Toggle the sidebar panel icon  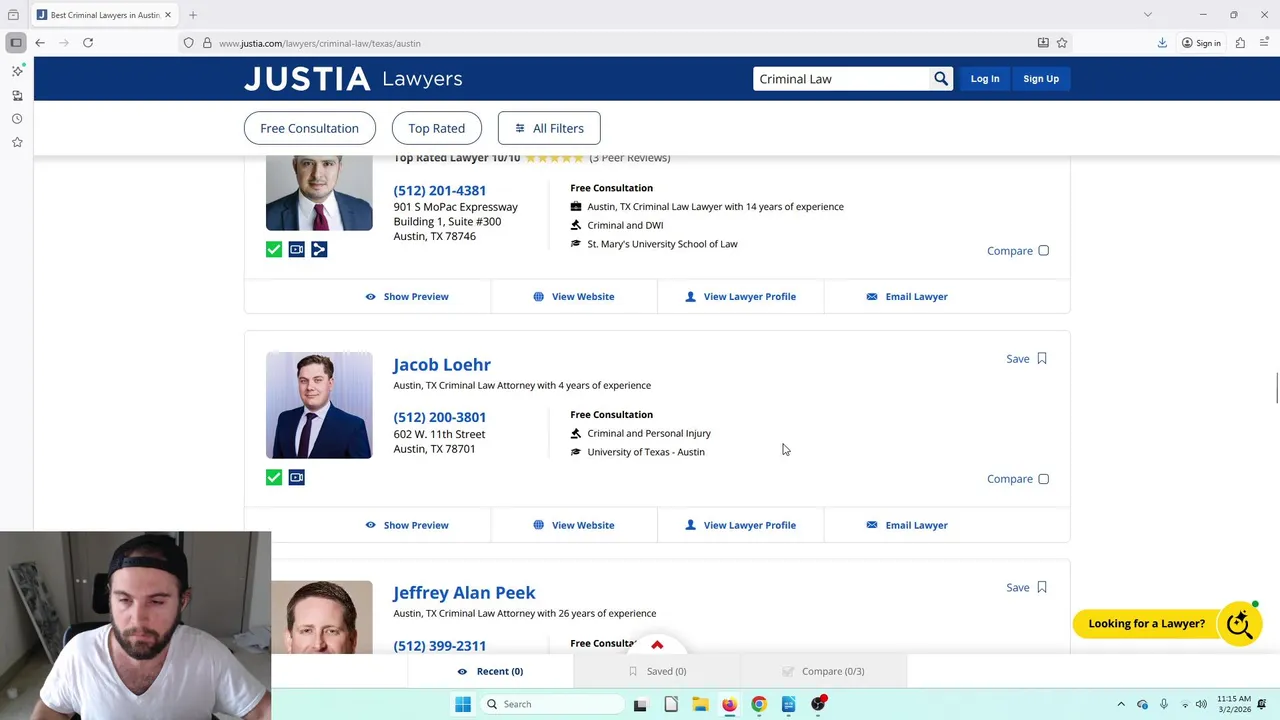tap(16, 43)
